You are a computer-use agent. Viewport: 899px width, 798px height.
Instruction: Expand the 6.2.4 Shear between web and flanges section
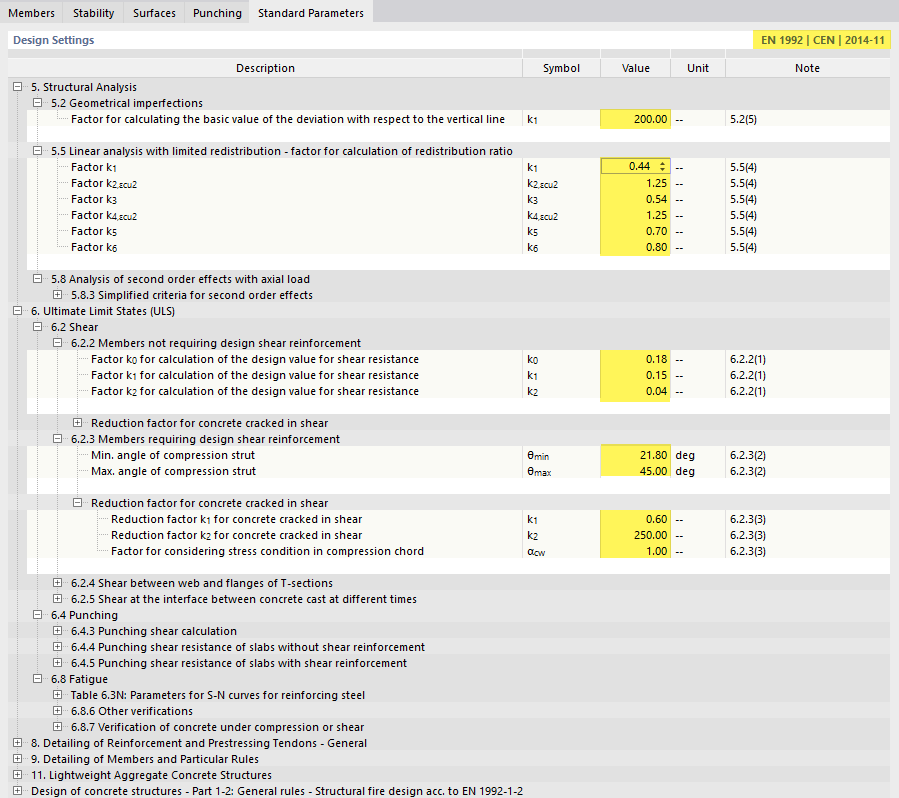(x=57, y=583)
